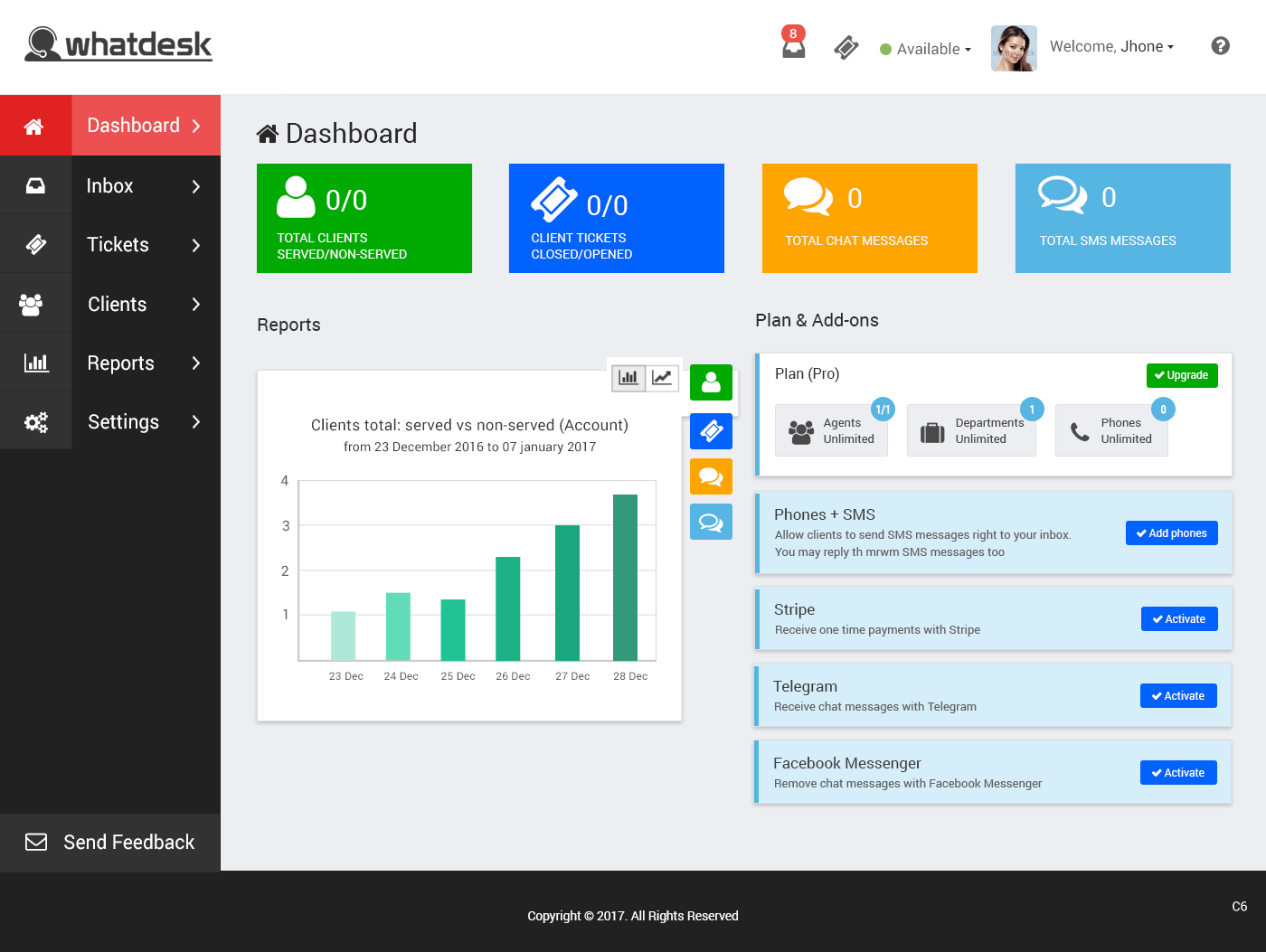Click the Add phones button

1172,533
